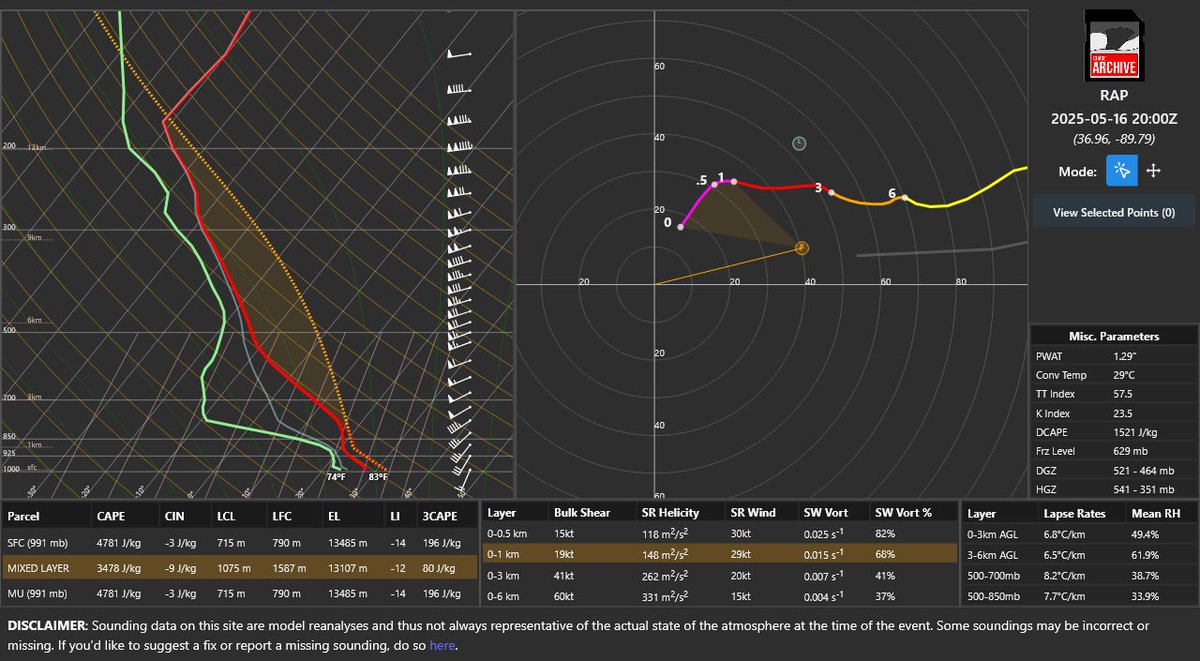Select the 0-6 km shear layer row
This screenshot has height=661, width=1200.
tap(719, 597)
